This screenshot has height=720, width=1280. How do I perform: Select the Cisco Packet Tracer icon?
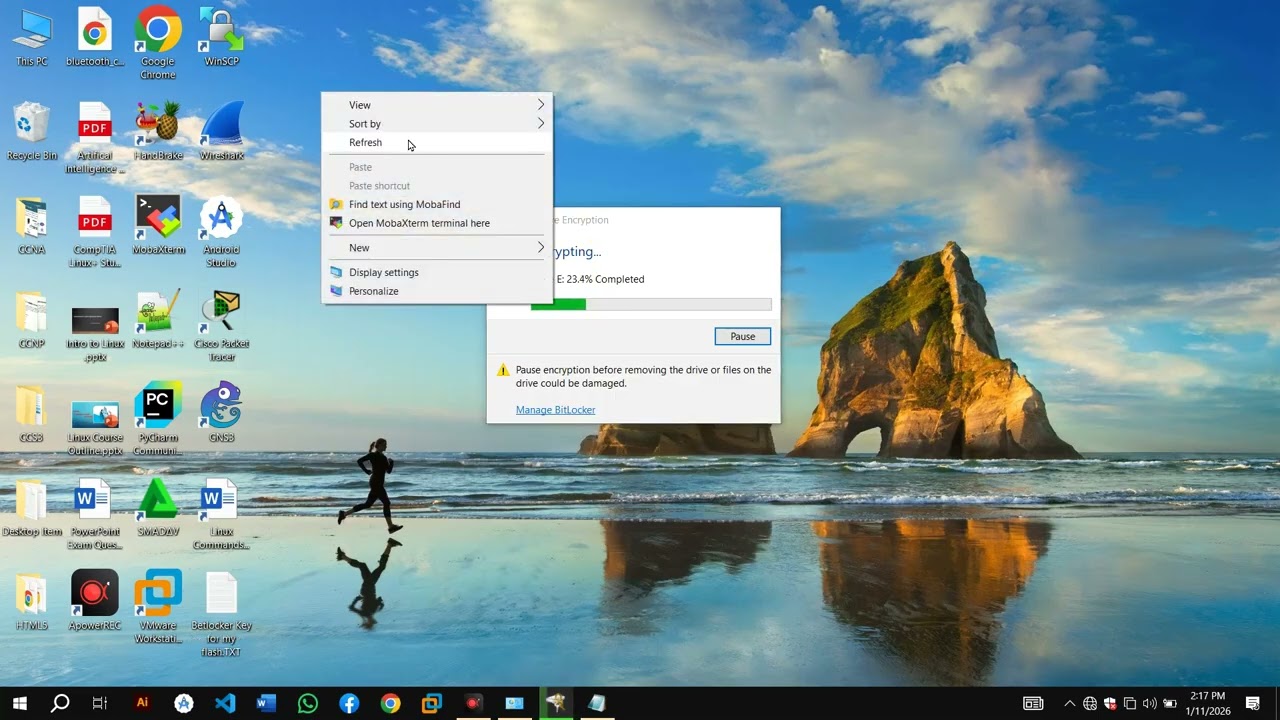221,326
